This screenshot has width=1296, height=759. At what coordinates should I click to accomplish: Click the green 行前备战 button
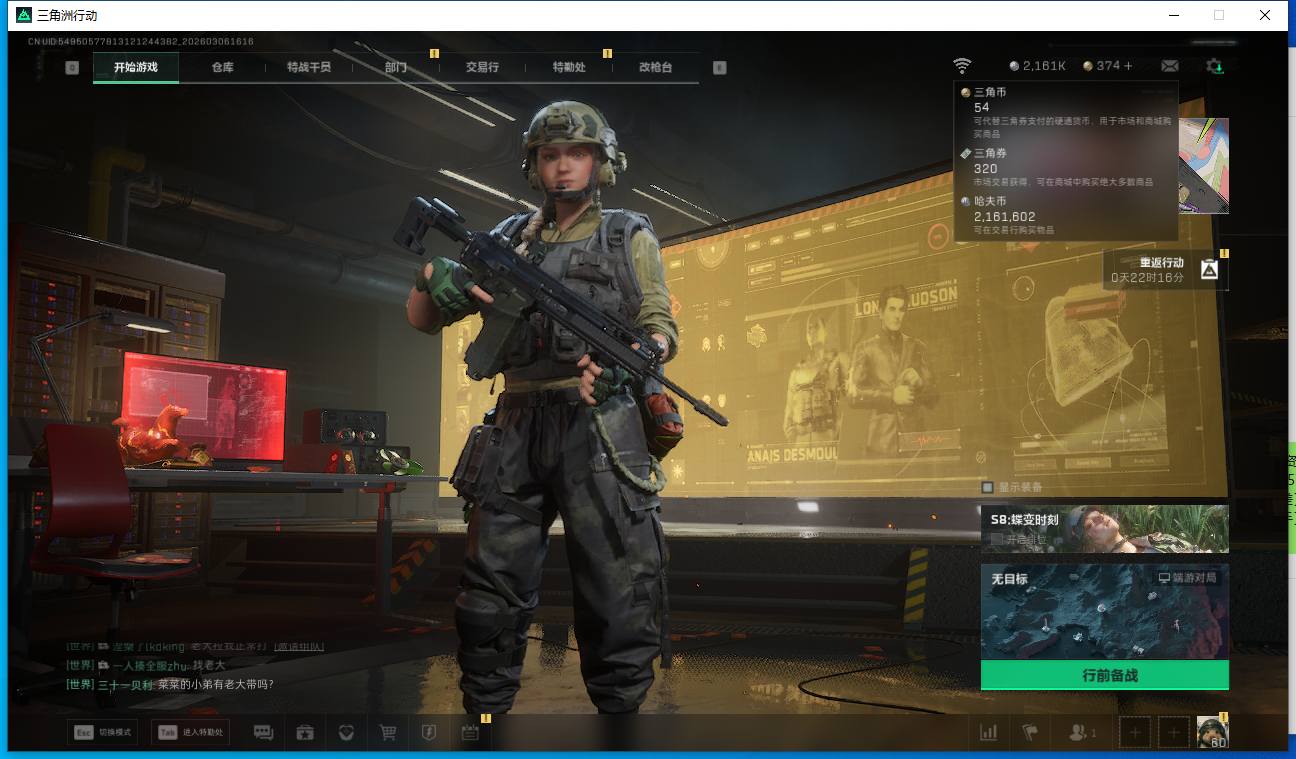pyautogui.click(x=1105, y=675)
